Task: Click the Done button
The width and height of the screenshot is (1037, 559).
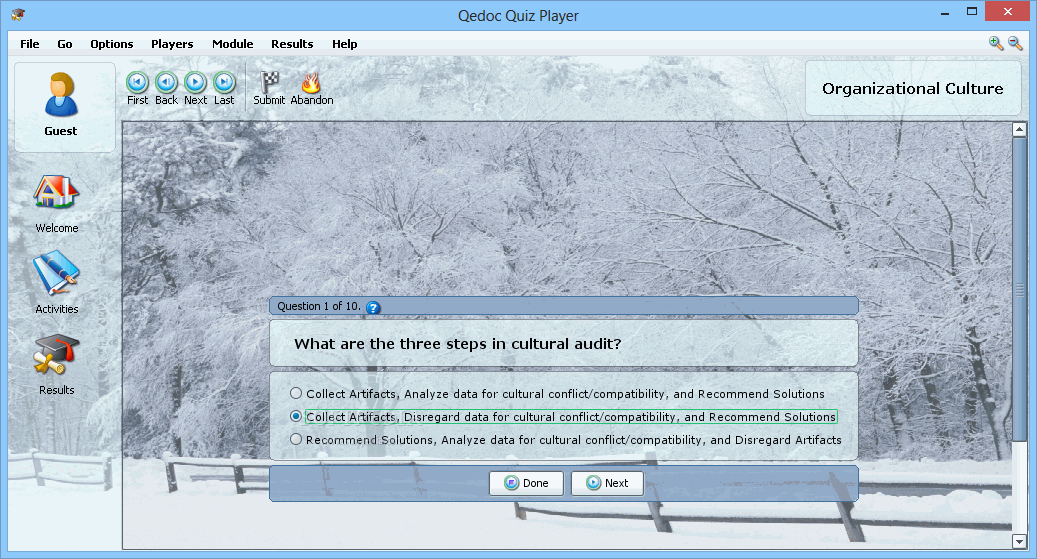Action: pyautogui.click(x=526, y=483)
